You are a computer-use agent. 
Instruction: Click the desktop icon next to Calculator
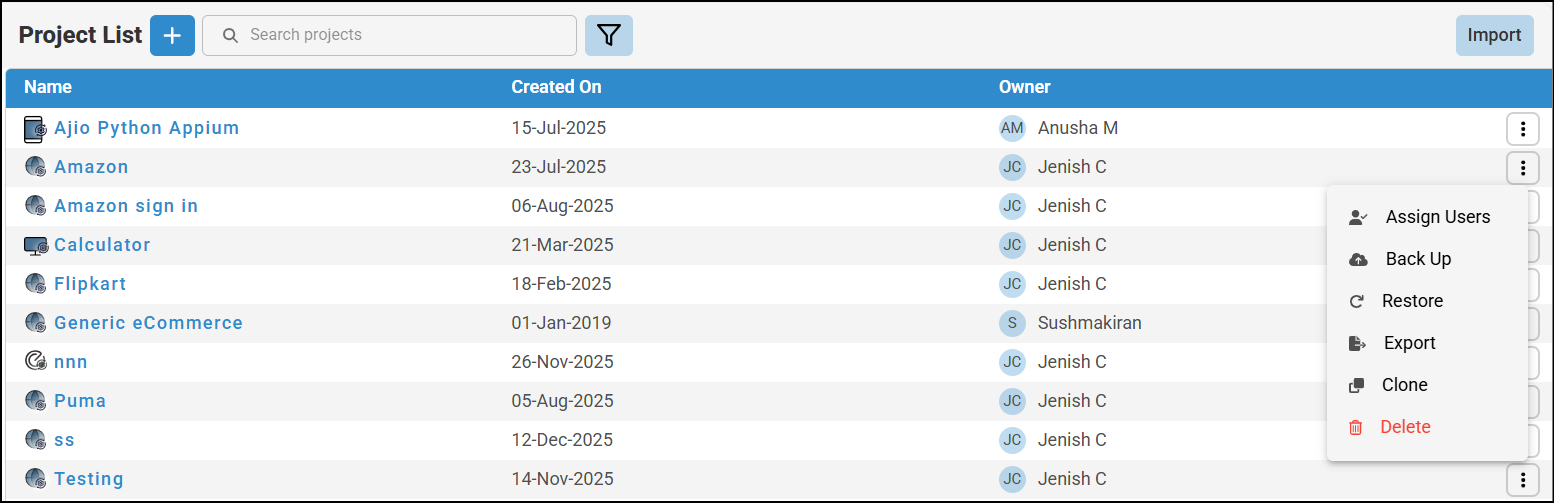(x=36, y=245)
